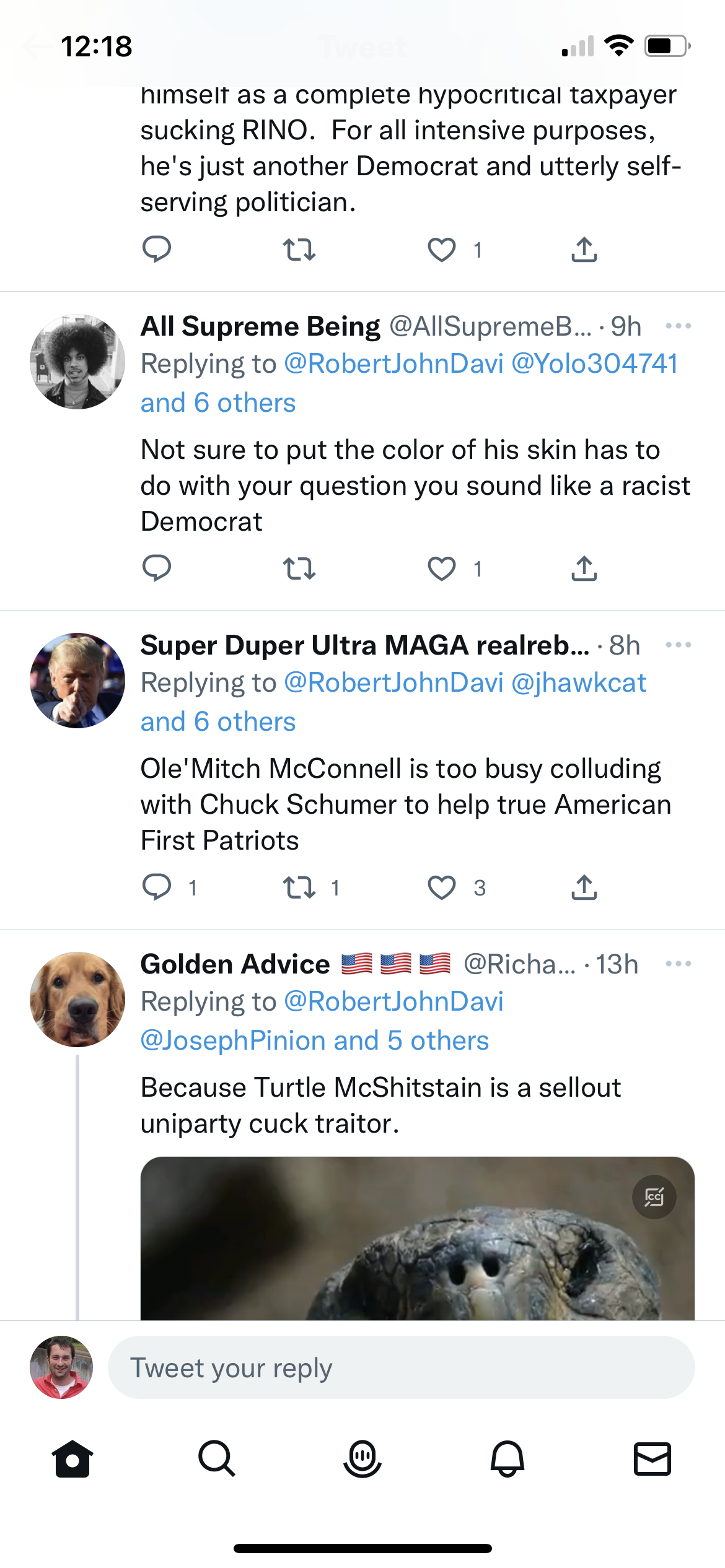
Task: Tap the 'Tweet your reply' field
Action: [401, 1367]
